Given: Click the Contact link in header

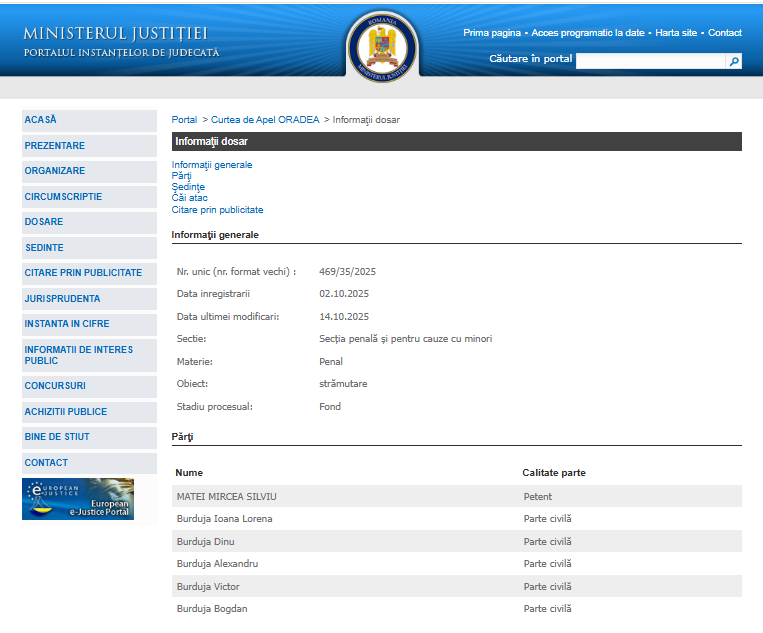Looking at the screenshot, I should click(725, 33).
